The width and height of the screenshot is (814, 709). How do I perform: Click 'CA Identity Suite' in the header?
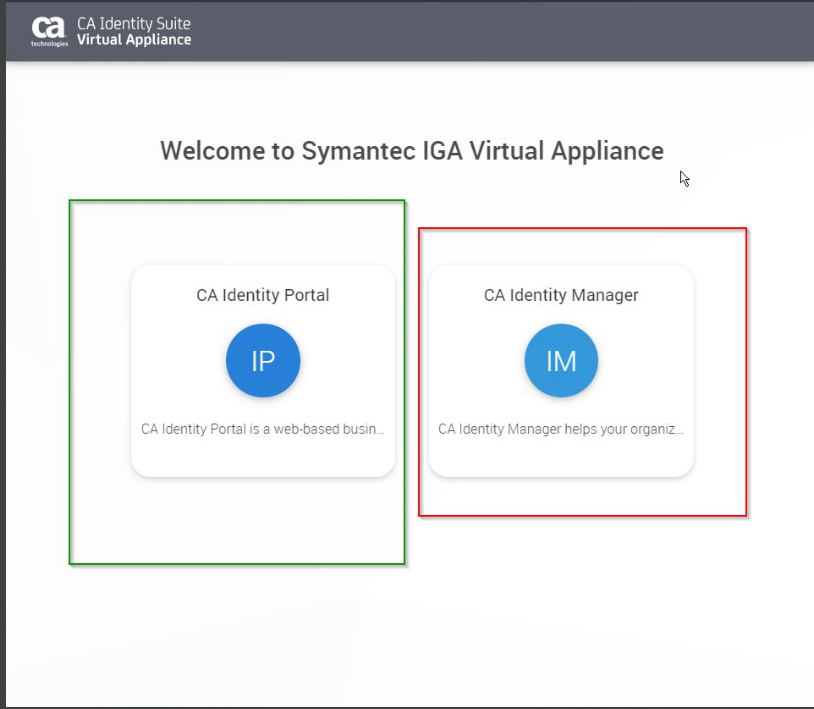coord(131,22)
